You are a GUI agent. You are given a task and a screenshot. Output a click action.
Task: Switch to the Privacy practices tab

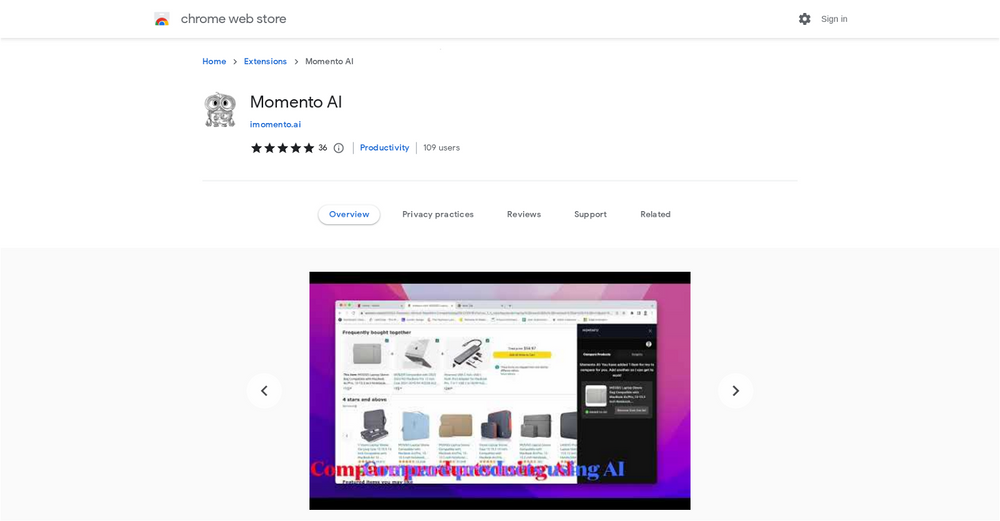(438, 214)
